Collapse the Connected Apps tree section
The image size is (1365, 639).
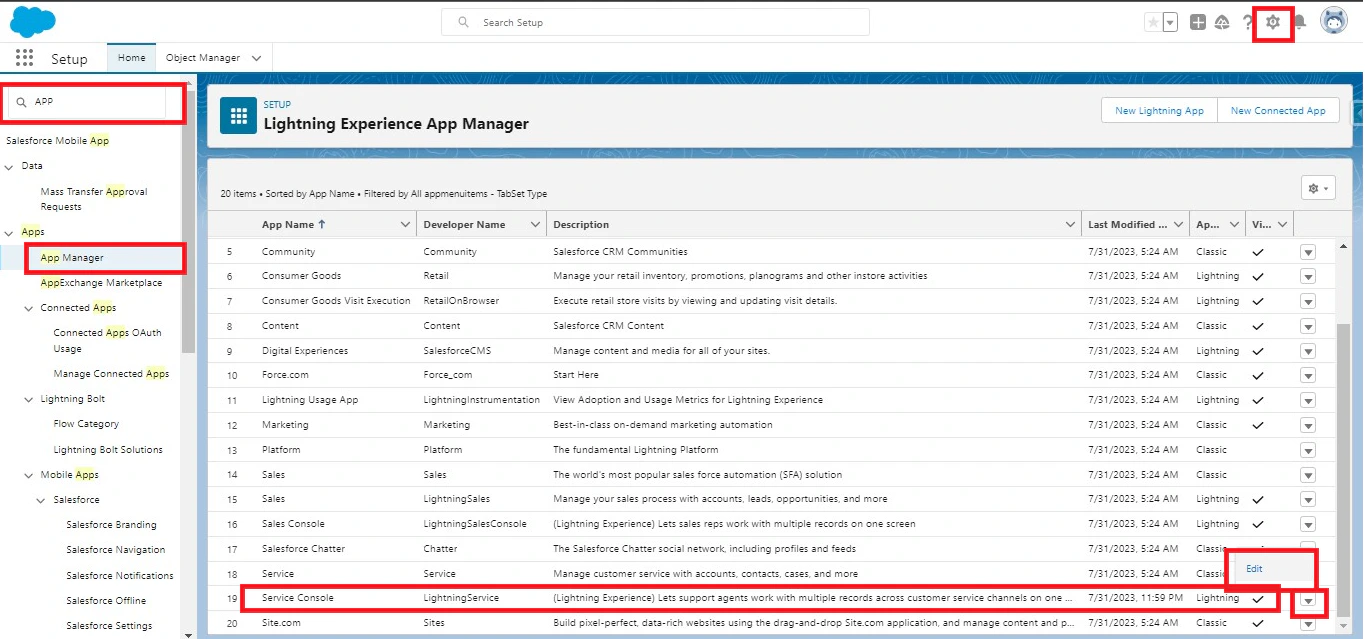click(x=28, y=307)
